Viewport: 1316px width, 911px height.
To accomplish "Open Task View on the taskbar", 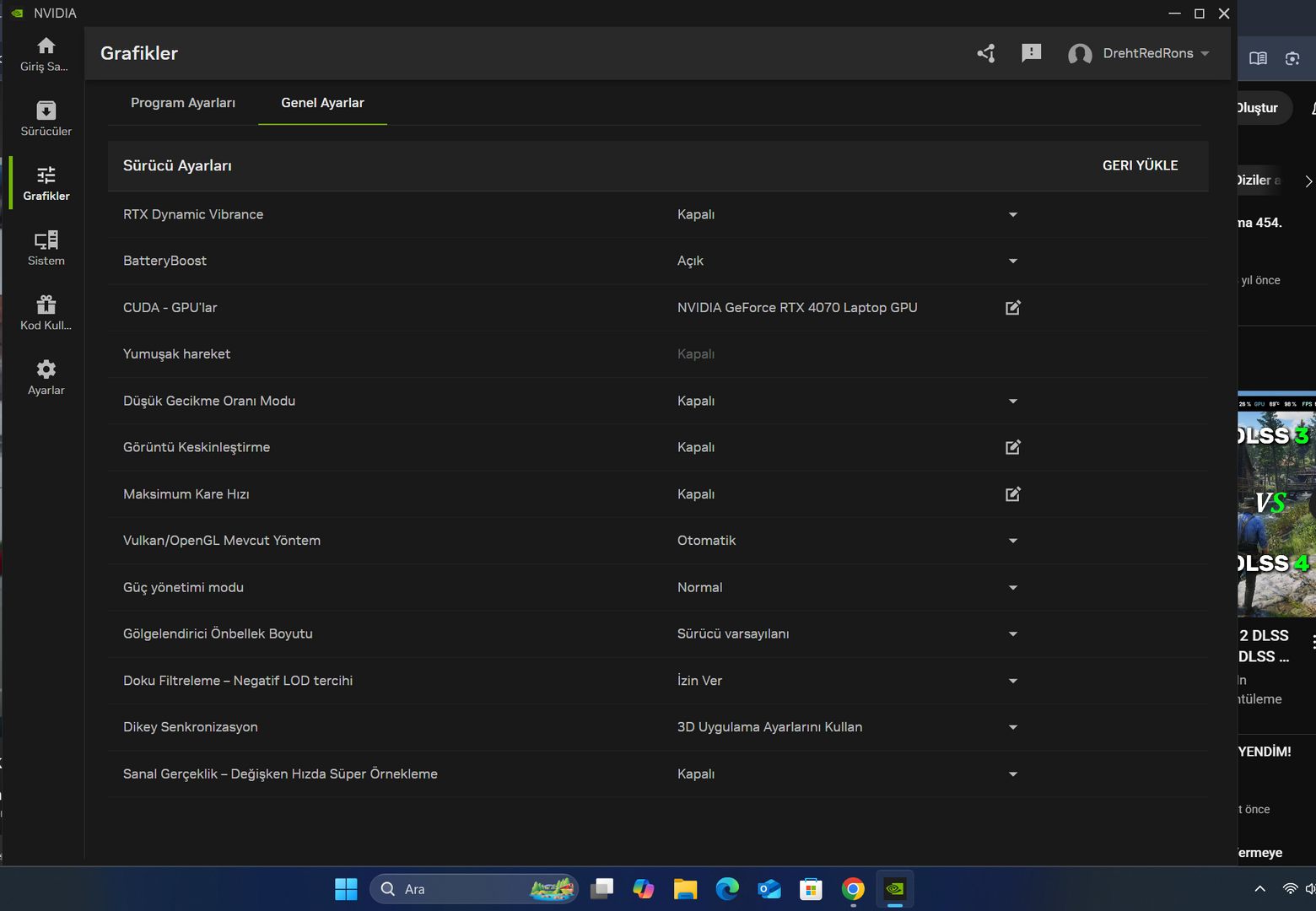I will click(601, 889).
